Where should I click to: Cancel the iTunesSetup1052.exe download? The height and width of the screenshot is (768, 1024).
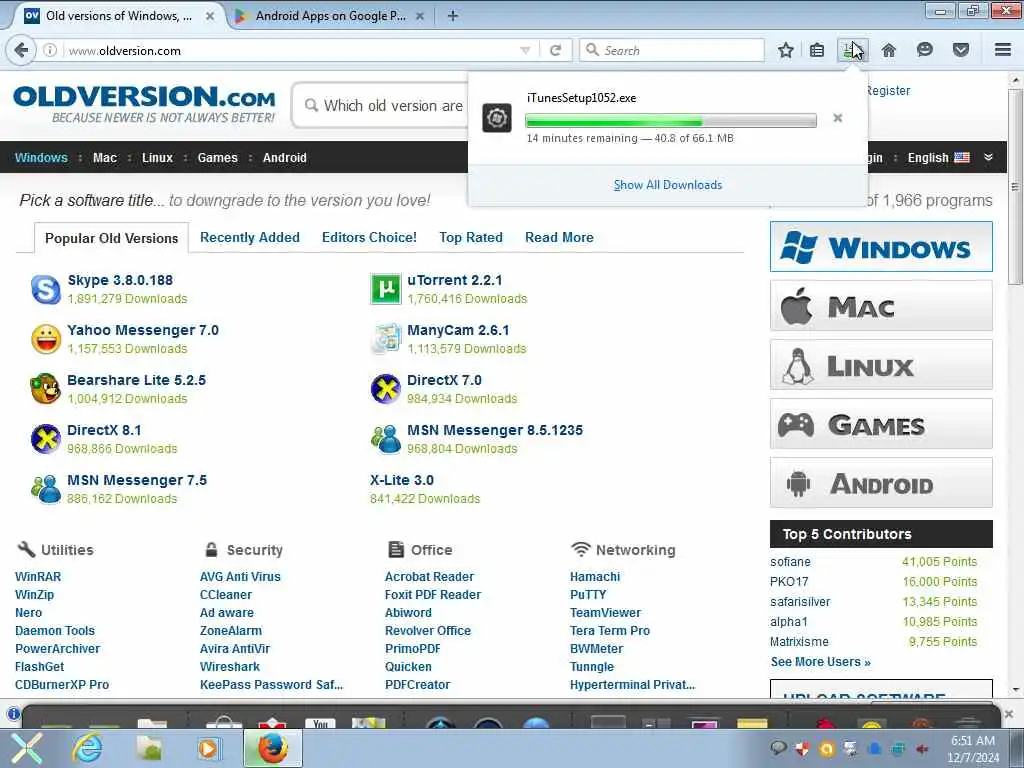point(837,118)
